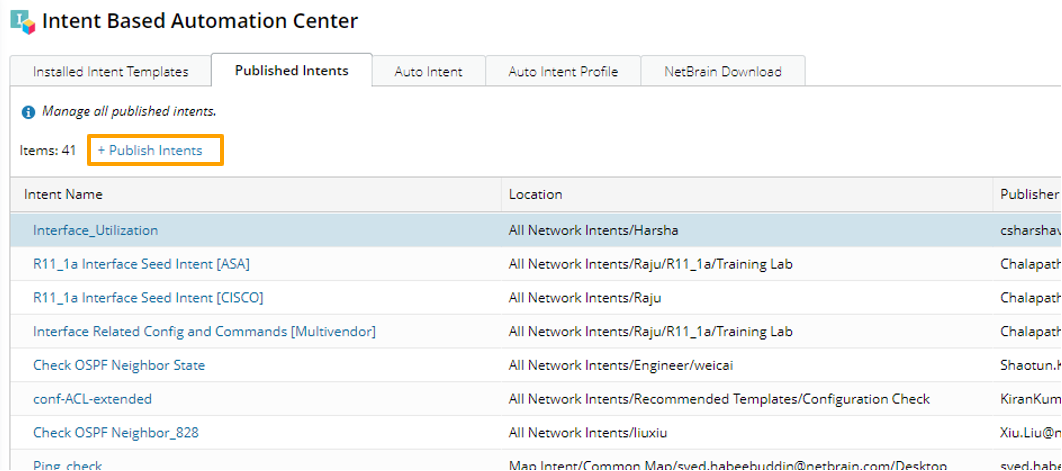1062x471 pixels.
Task: Open the Auto Intent tab
Action: pos(428,72)
